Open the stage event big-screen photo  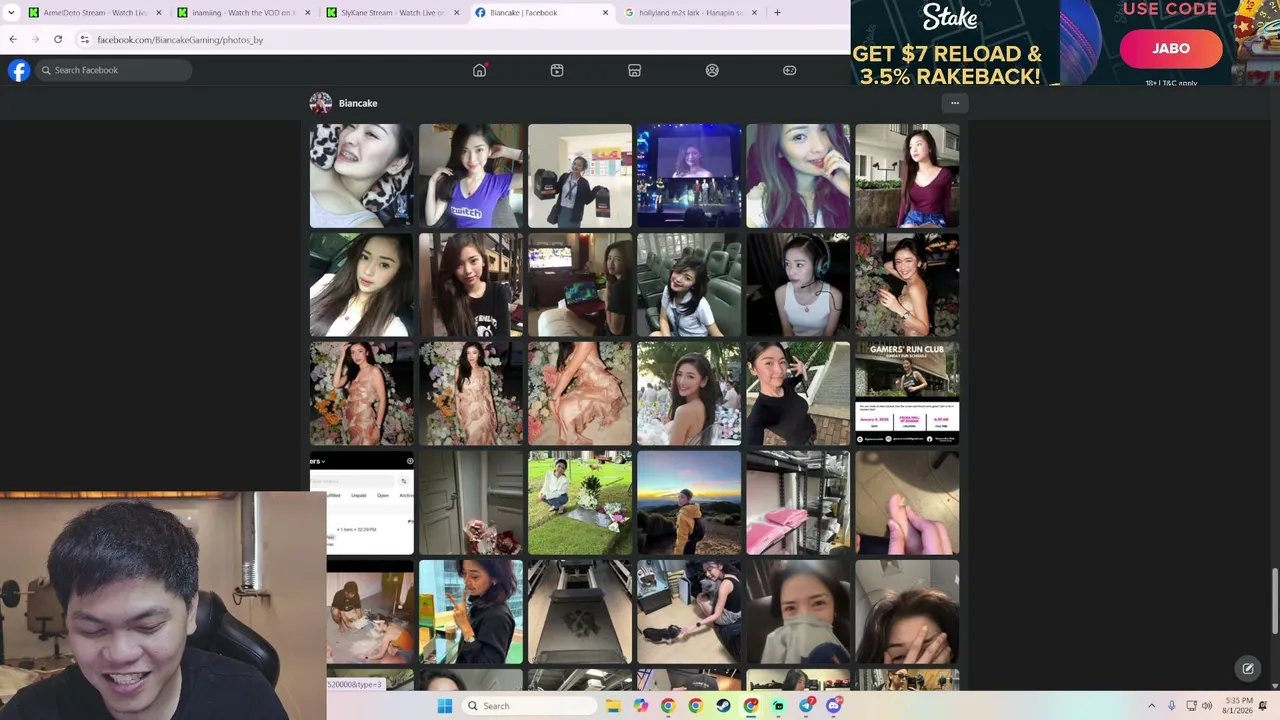(689, 176)
